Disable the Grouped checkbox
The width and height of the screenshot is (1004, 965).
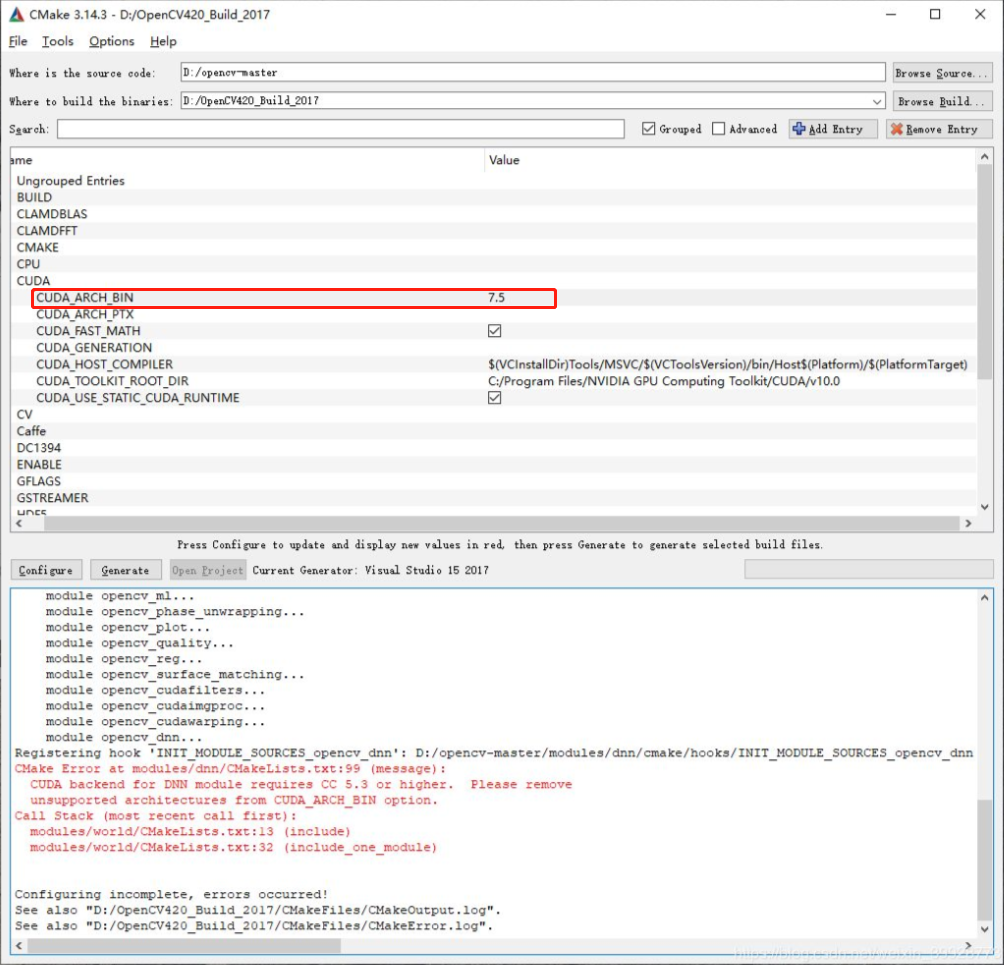click(650, 128)
